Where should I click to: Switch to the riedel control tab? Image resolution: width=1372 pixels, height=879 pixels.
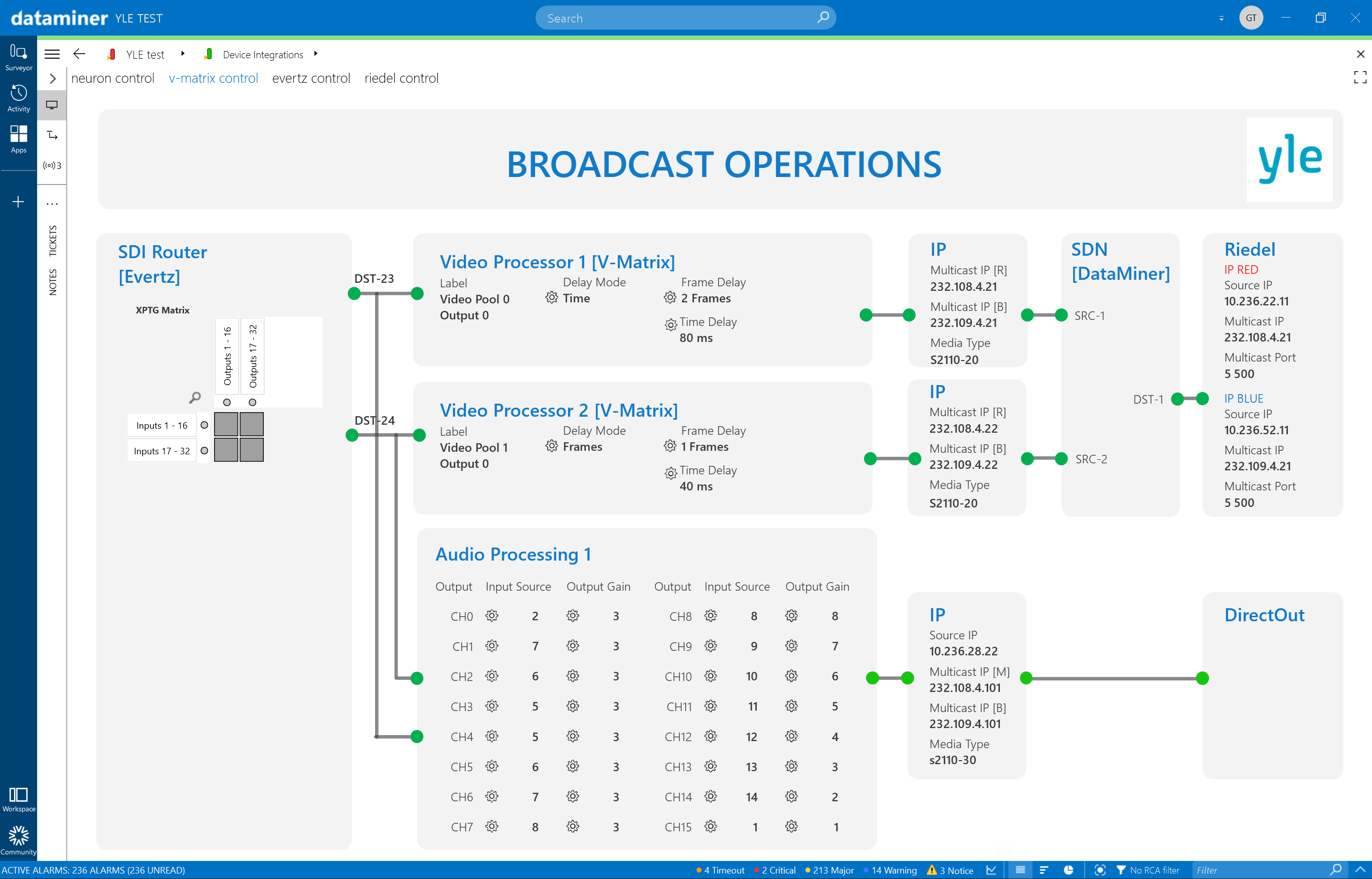(x=402, y=78)
